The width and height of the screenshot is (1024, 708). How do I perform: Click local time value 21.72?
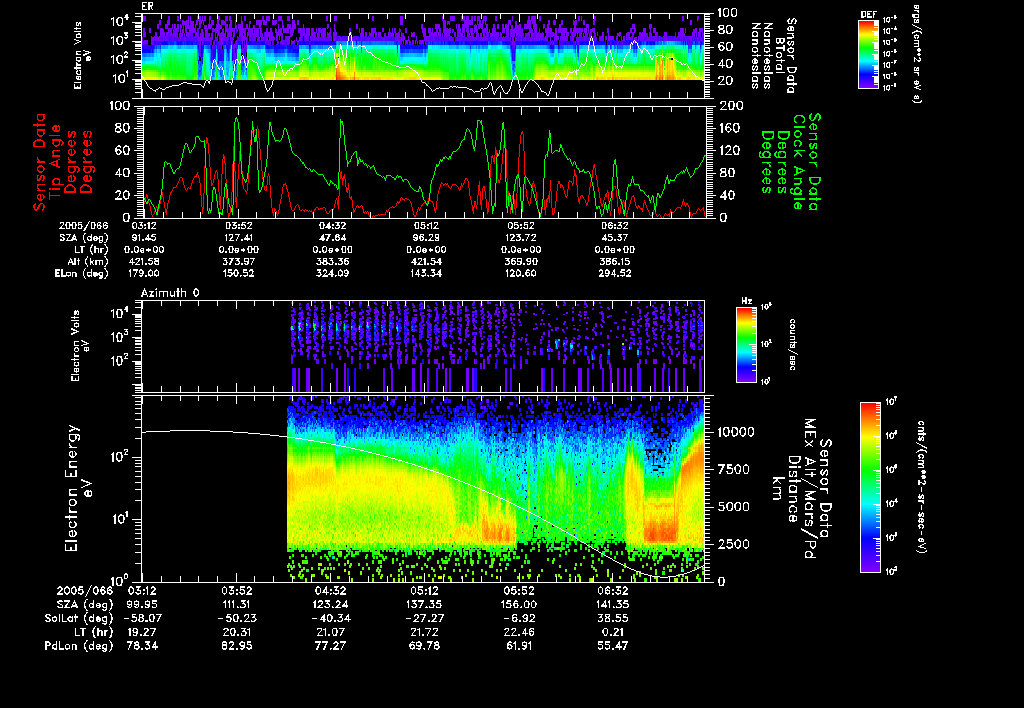point(424,632)
